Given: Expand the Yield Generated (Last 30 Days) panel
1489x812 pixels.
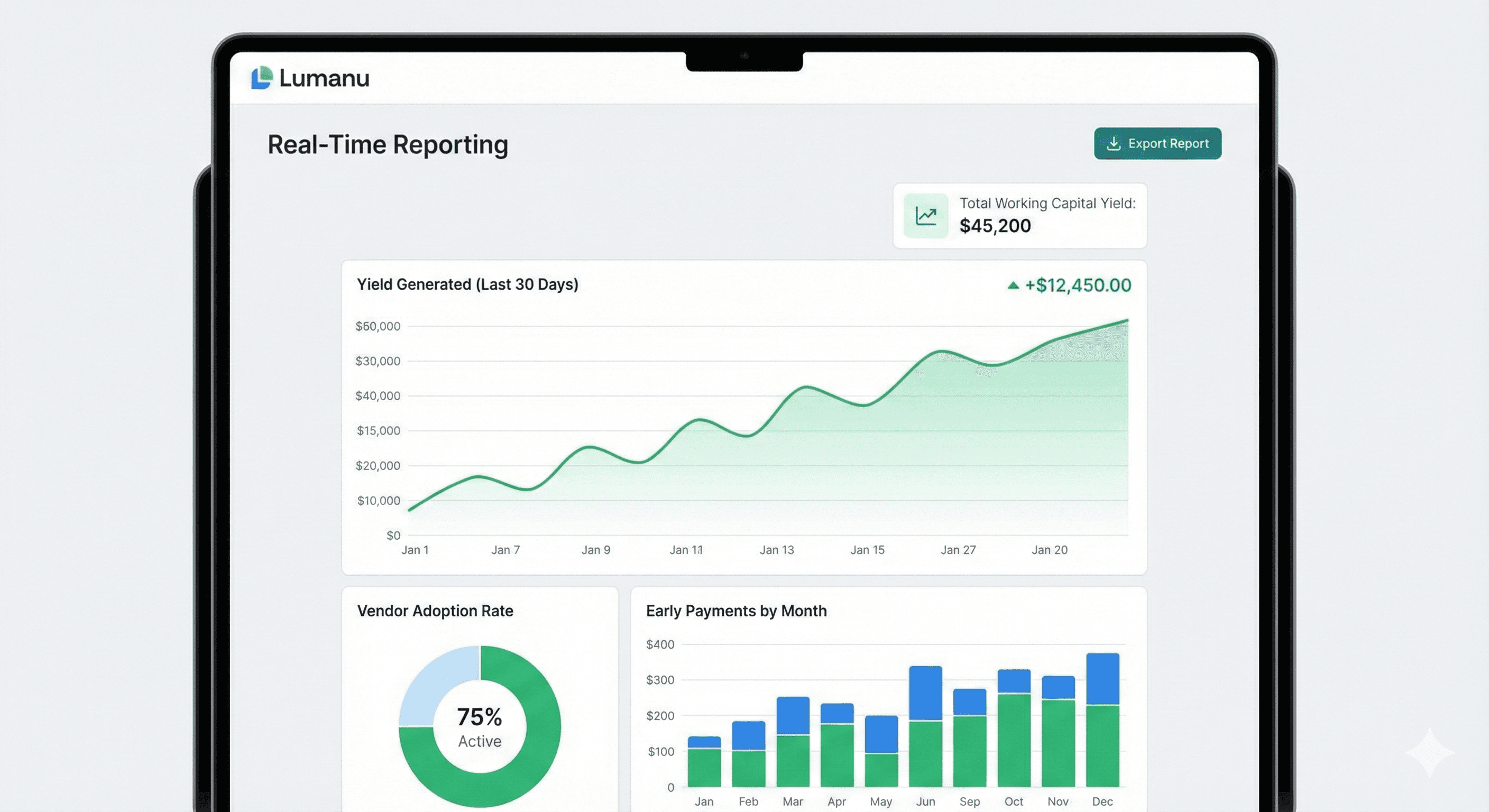Looking at the screenshot, I should pyautogui.click(x=746, y=416).
